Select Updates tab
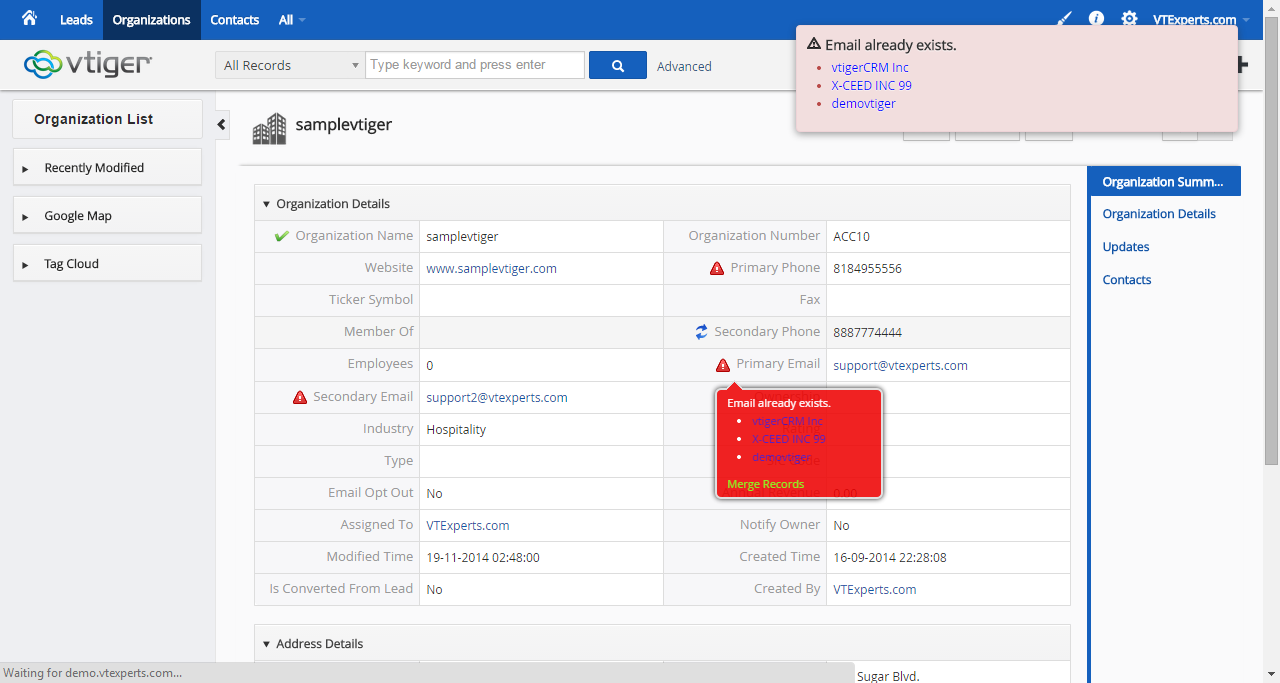 (1126, 247)
